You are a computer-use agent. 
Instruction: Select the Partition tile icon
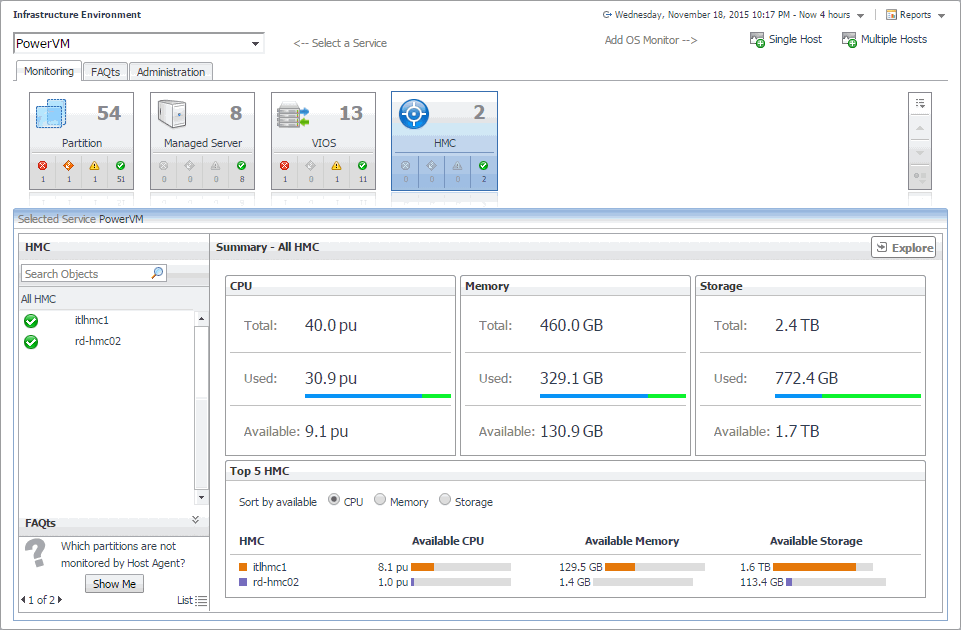point(52,113)
